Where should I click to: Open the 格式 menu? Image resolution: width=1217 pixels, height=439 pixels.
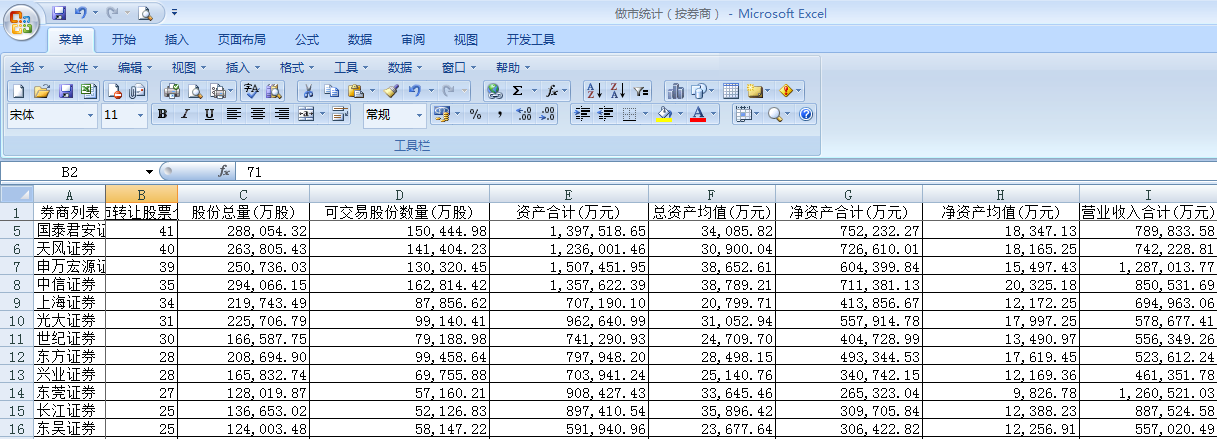(x=297, y=67)
